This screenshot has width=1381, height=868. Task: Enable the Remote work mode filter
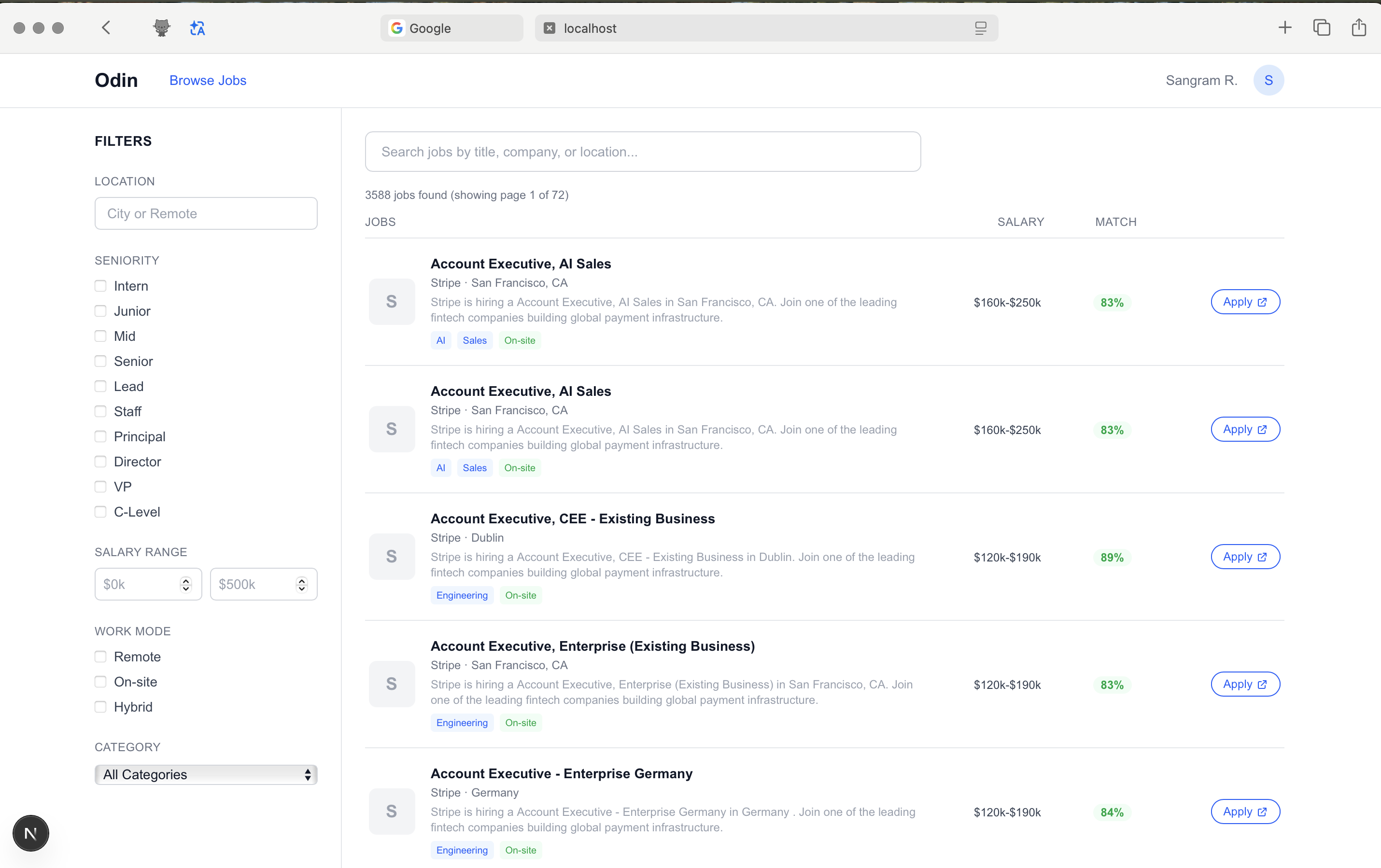coord(100,657)
